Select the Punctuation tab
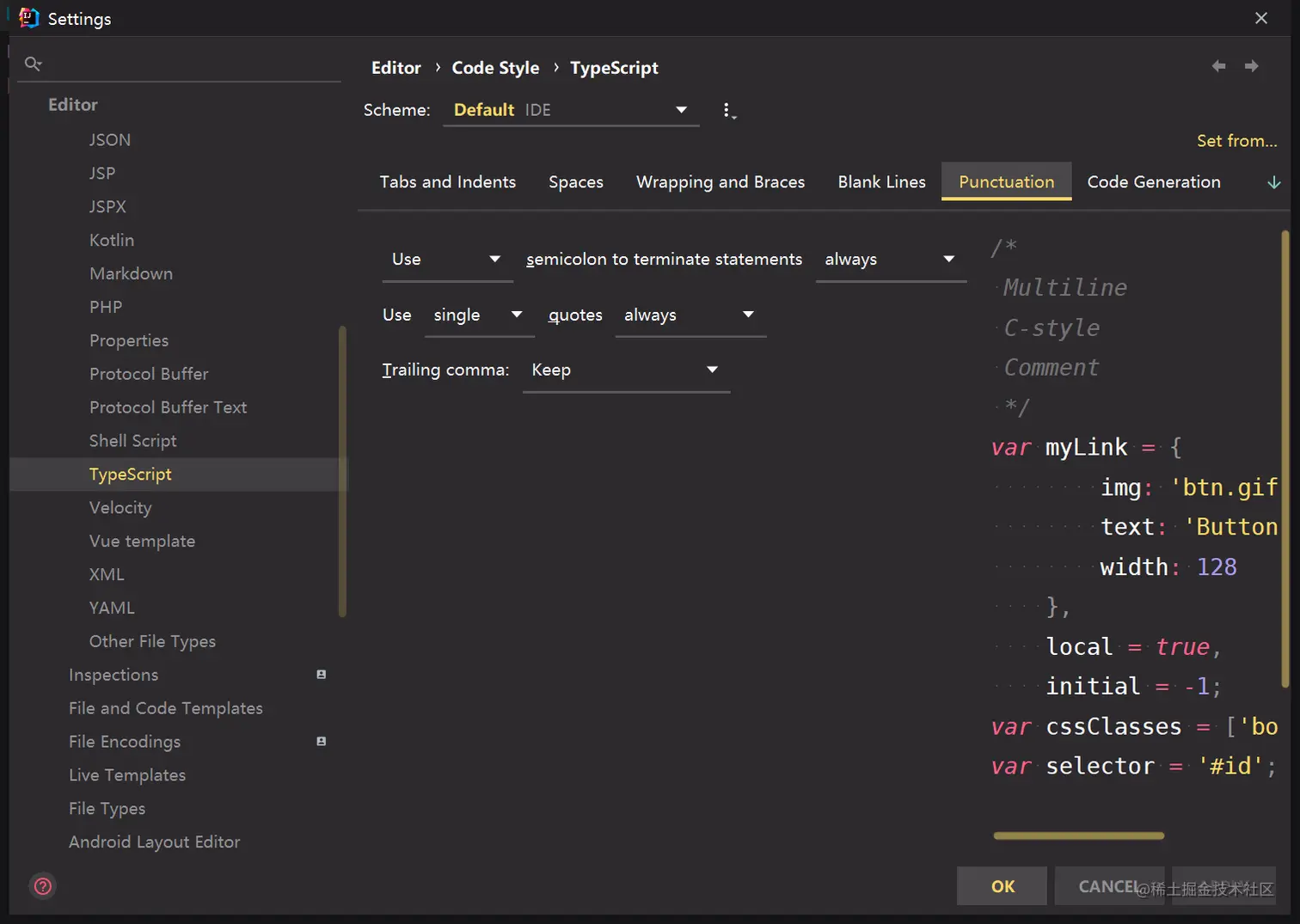 click(x=1007, y=182)
